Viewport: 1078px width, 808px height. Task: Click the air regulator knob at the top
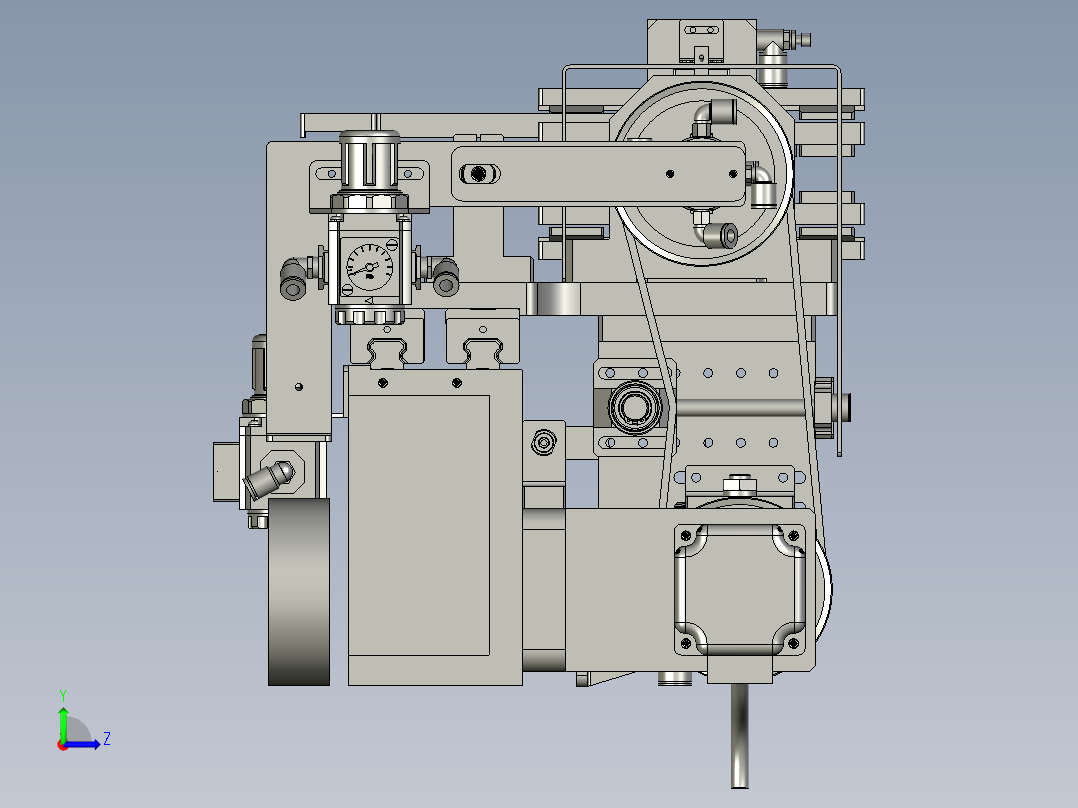[368, 160]
